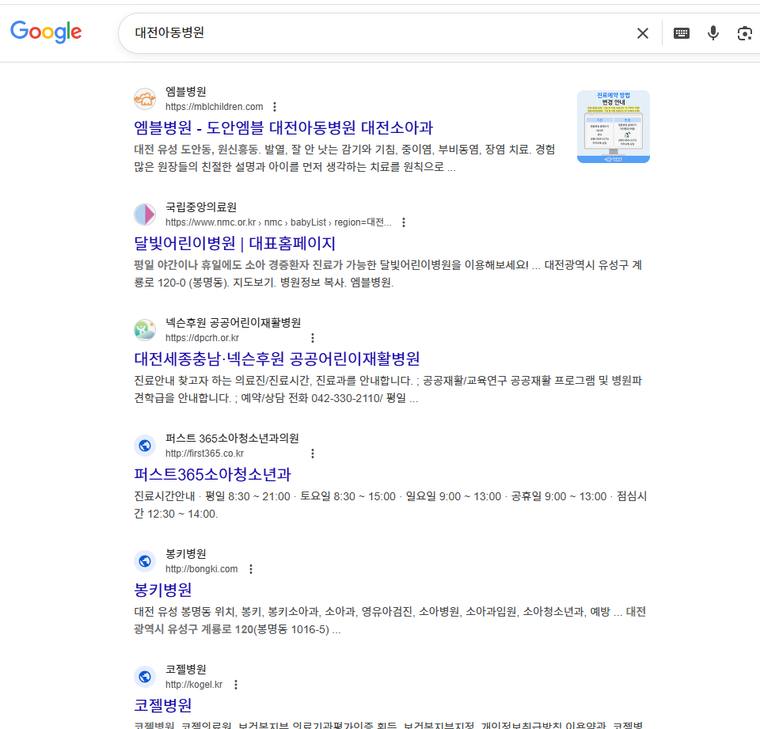
Task: Click the 국립중앙의료원 site name
Action: (201, 207)
